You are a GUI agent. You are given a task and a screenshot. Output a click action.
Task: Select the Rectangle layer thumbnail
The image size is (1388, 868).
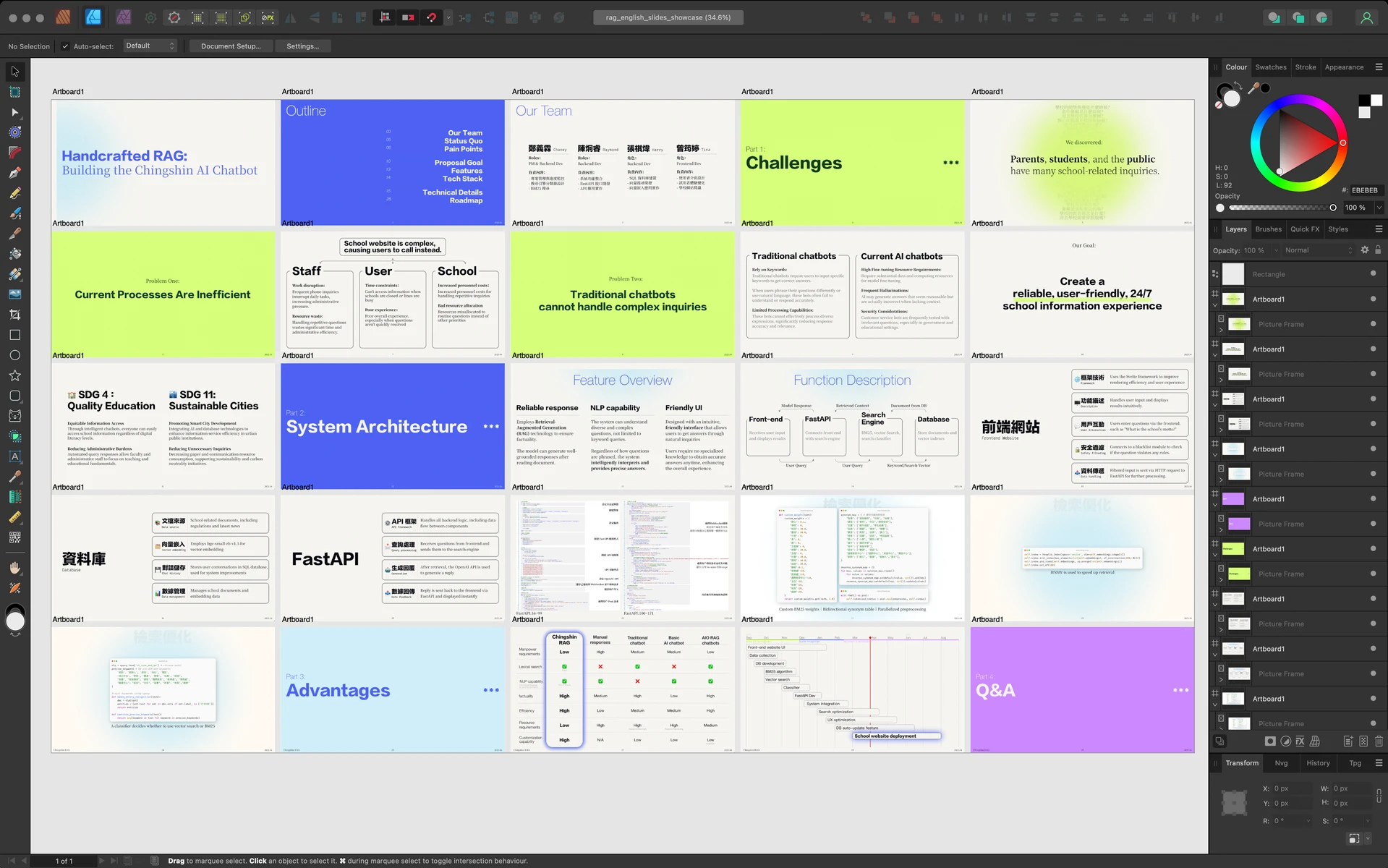[x=1233, y=274]
